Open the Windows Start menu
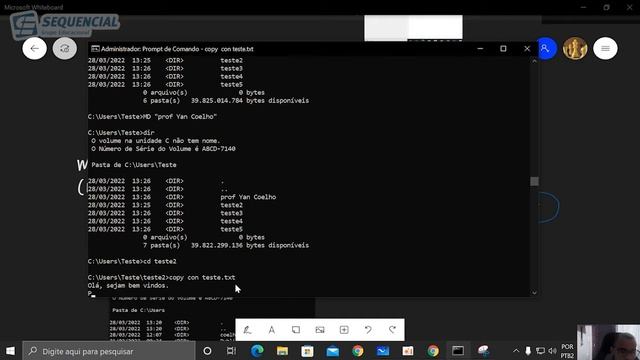 click(11, 351)
